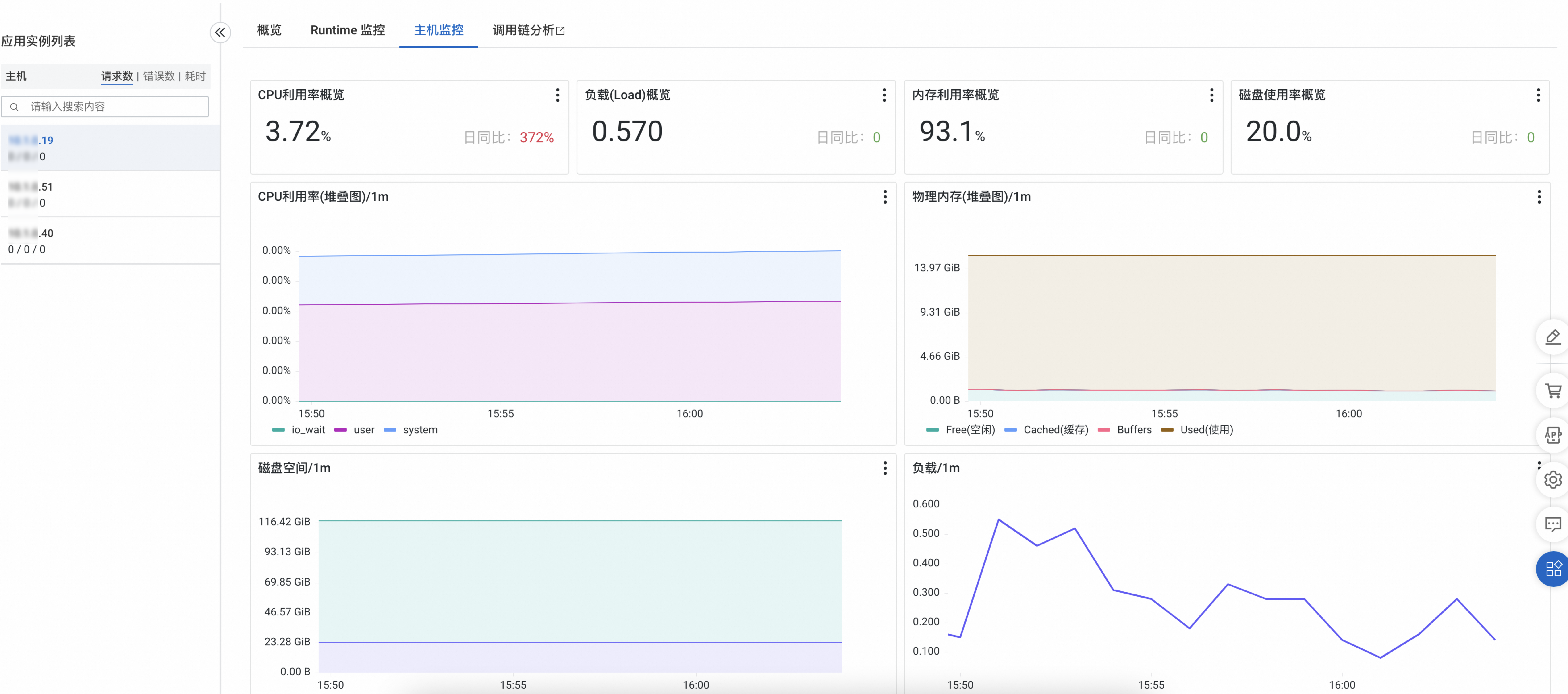Image resolution: width=1568 pixels, height=694 pixels.
Task: Toggle user series in CPU legend
Action: (363, 430)
